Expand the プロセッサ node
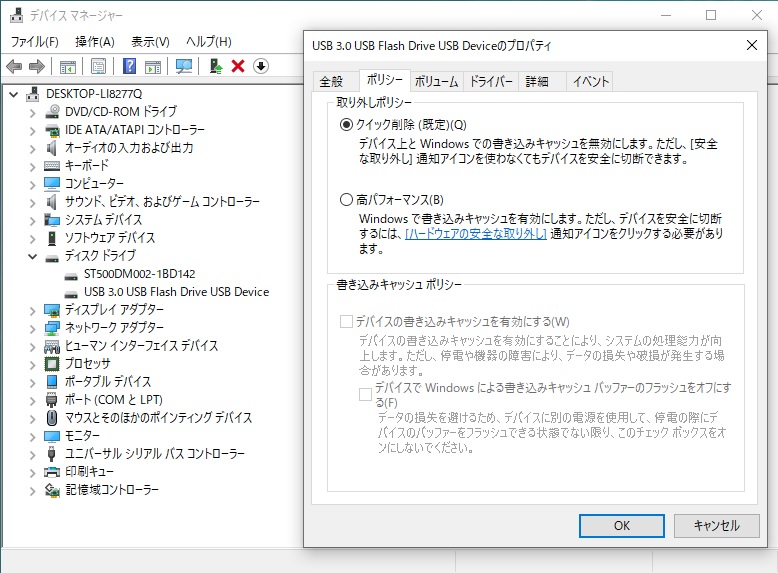Screen dimensions: 778x573 tap(32, 364)
